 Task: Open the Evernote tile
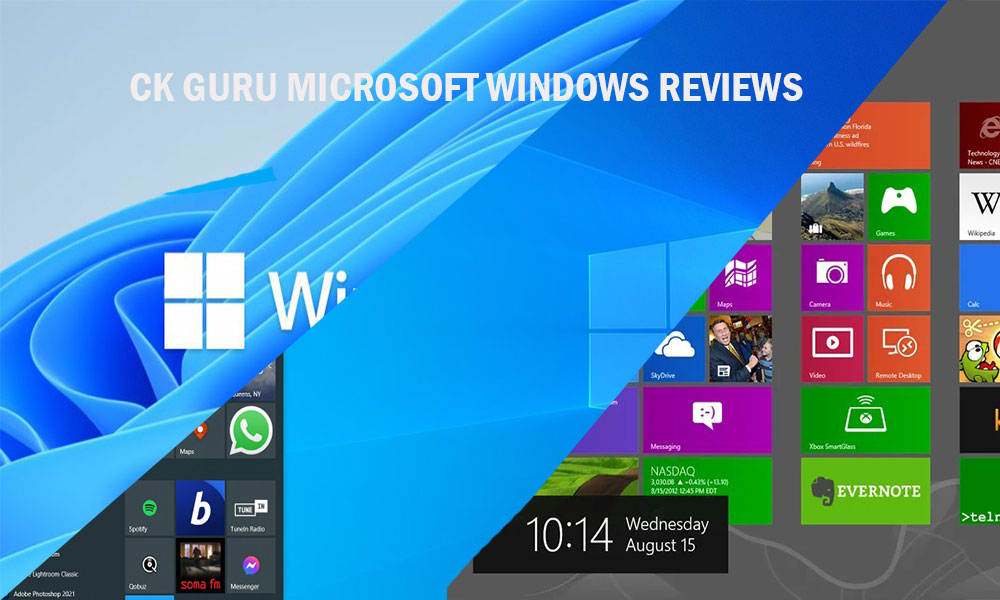(x=865, y=491)
